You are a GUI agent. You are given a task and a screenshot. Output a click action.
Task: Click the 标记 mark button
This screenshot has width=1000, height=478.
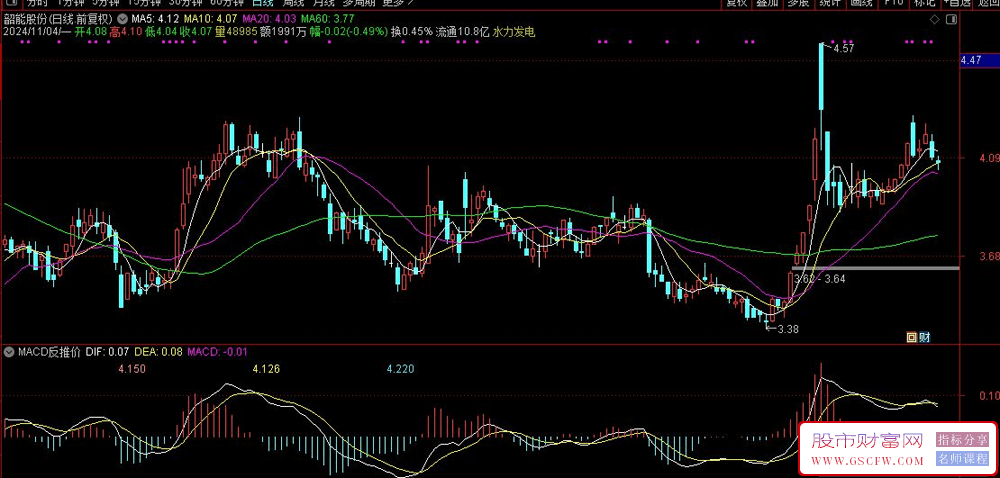[923, 3]
